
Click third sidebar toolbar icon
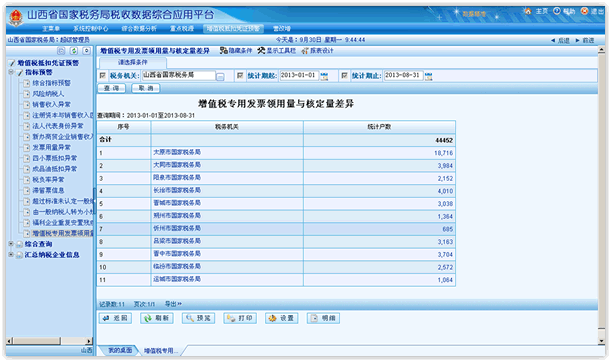click(x=87, y=51)
